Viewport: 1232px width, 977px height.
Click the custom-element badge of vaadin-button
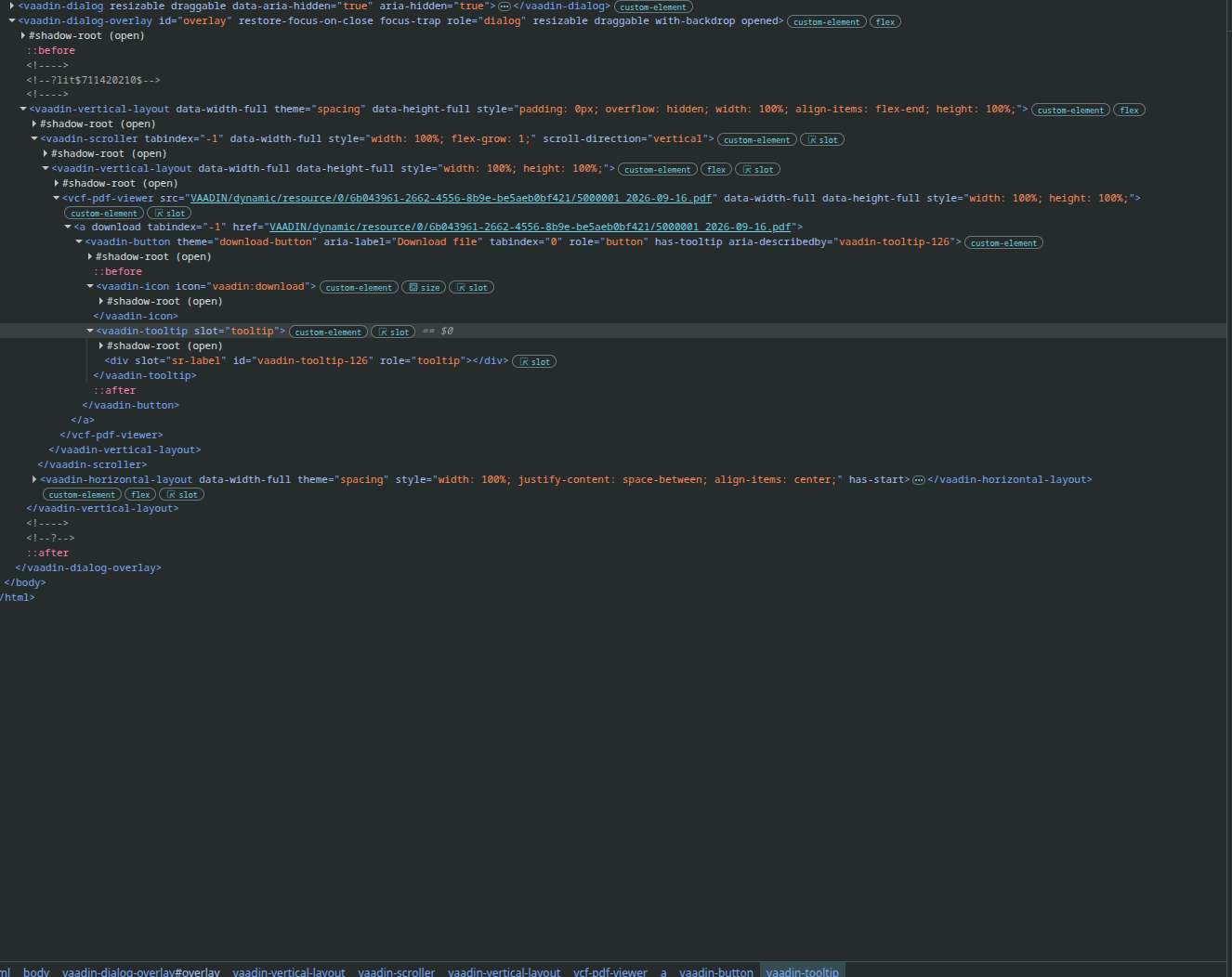1003,243
